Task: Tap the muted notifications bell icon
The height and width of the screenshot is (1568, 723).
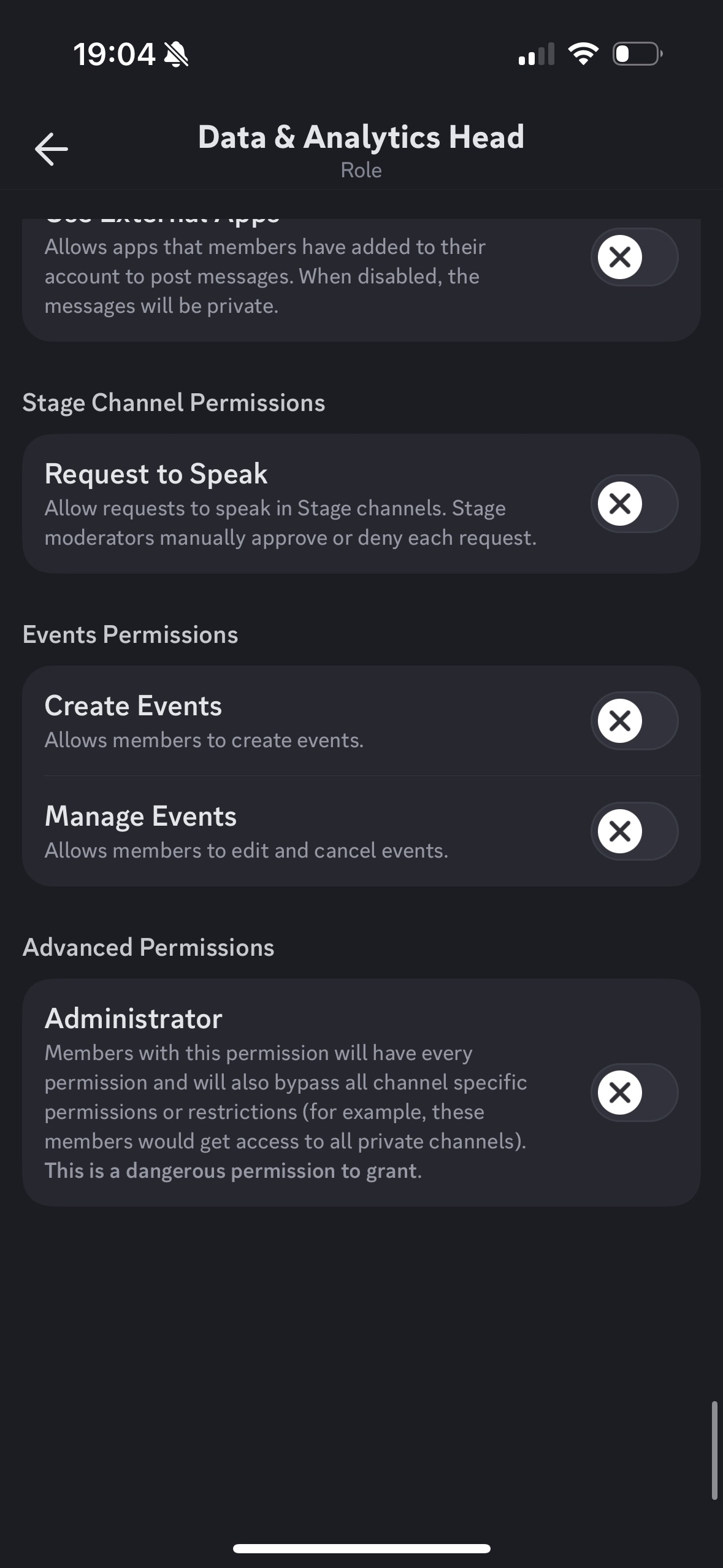Action: click(x=177, y=55)
